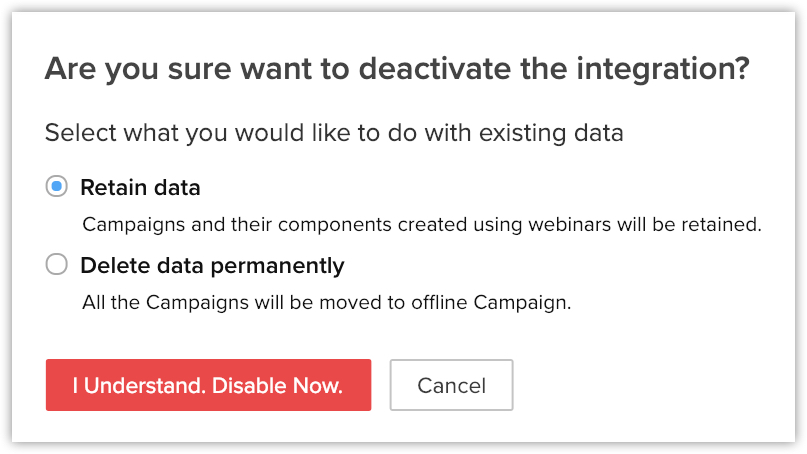
Task: Choose the Delete data permanently radio circle
Action: click(57, 265)
